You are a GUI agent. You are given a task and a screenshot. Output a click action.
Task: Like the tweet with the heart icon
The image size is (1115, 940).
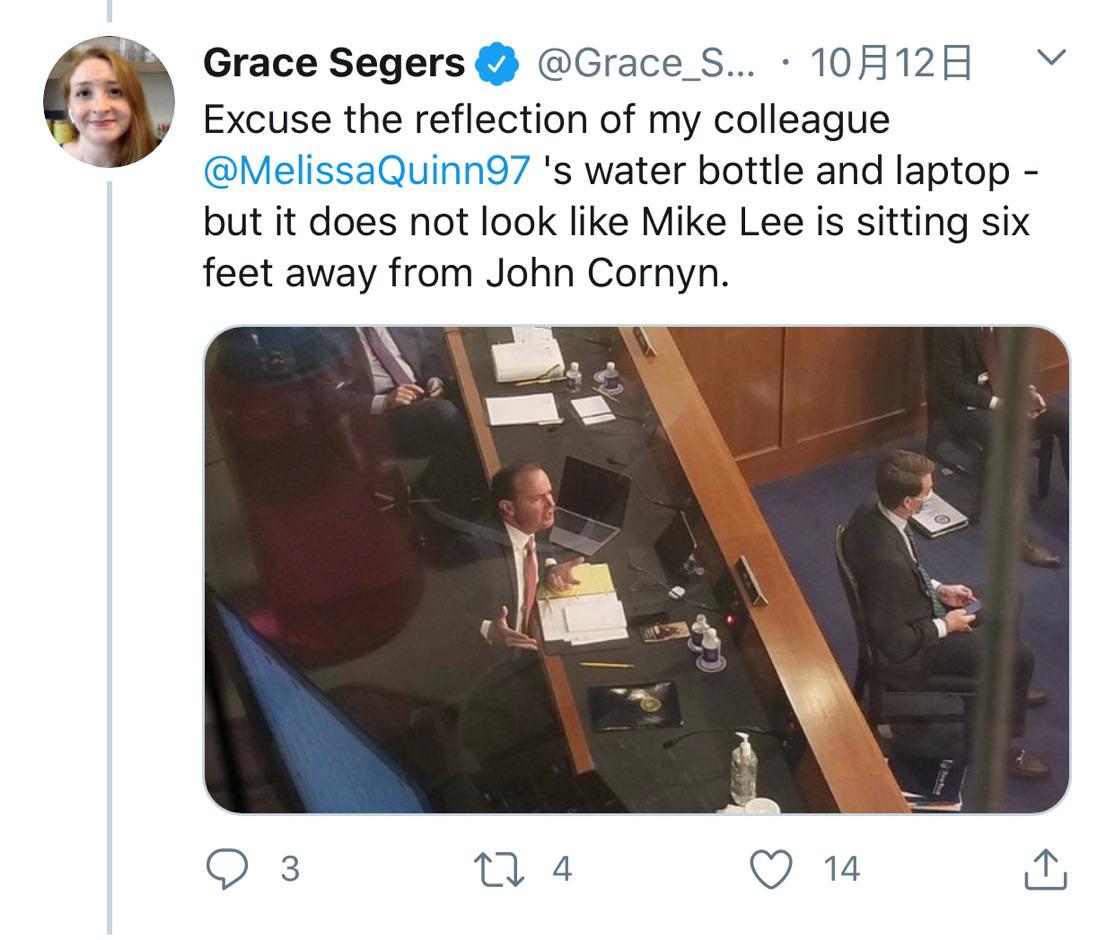(x=771, y=868)
